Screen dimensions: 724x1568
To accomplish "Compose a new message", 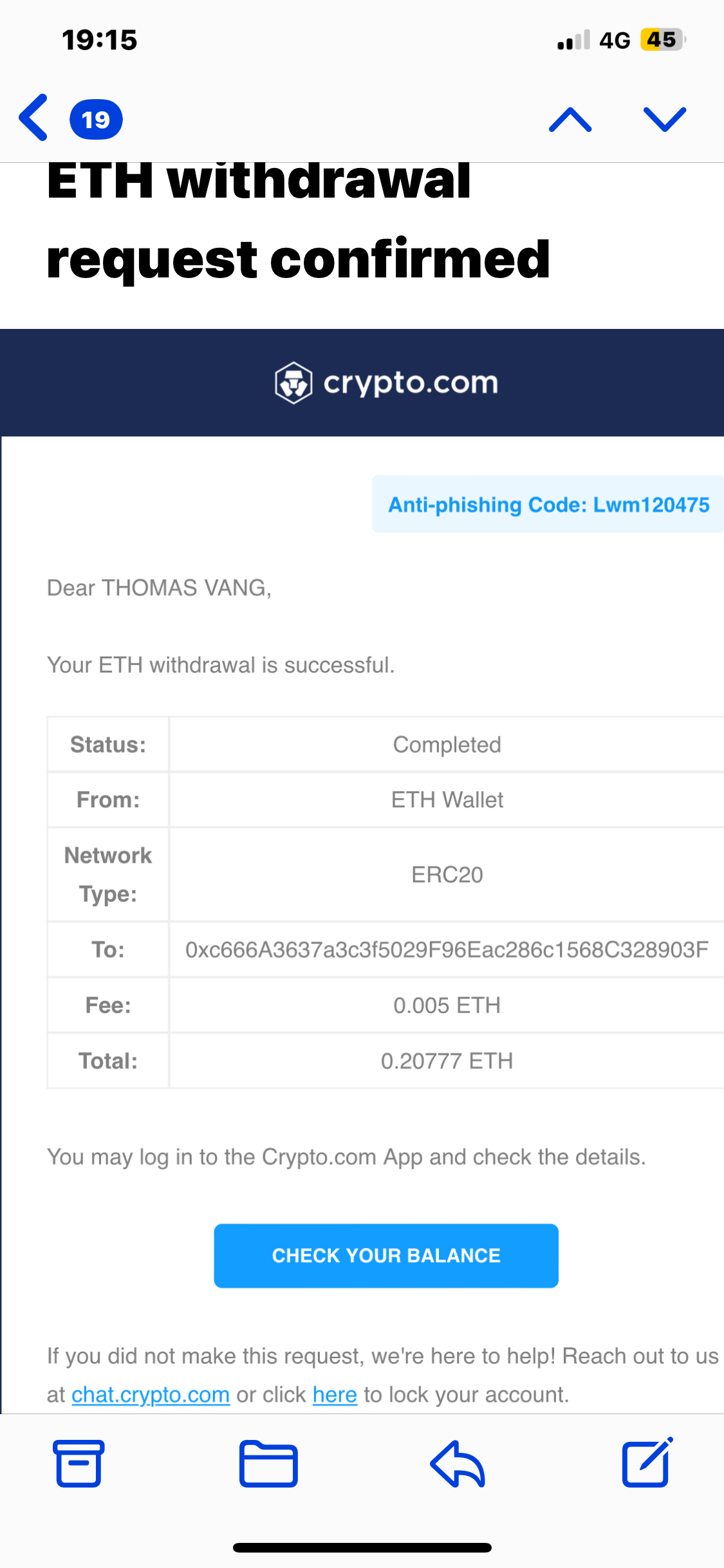I will (x=647, y=1462).
